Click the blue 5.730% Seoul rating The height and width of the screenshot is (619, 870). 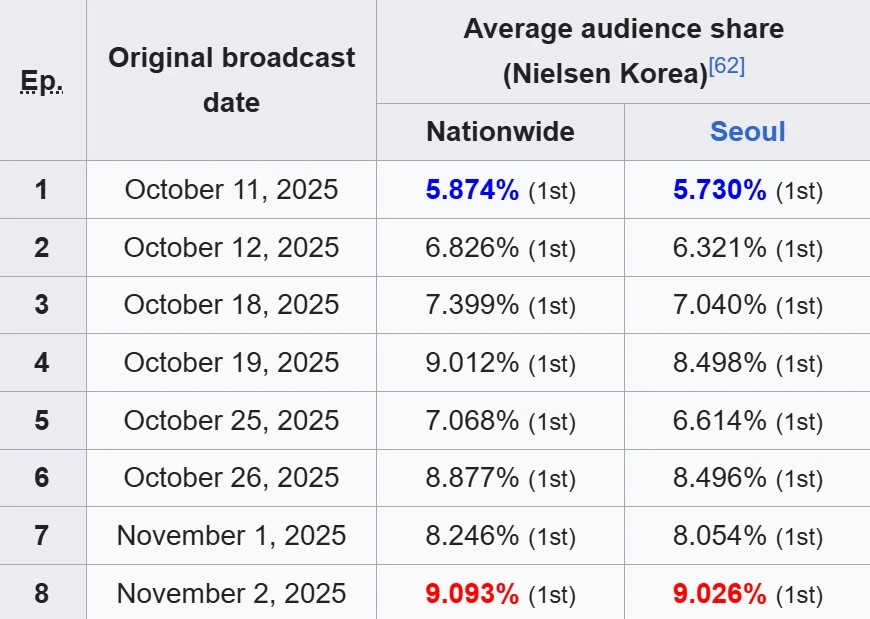719,190
